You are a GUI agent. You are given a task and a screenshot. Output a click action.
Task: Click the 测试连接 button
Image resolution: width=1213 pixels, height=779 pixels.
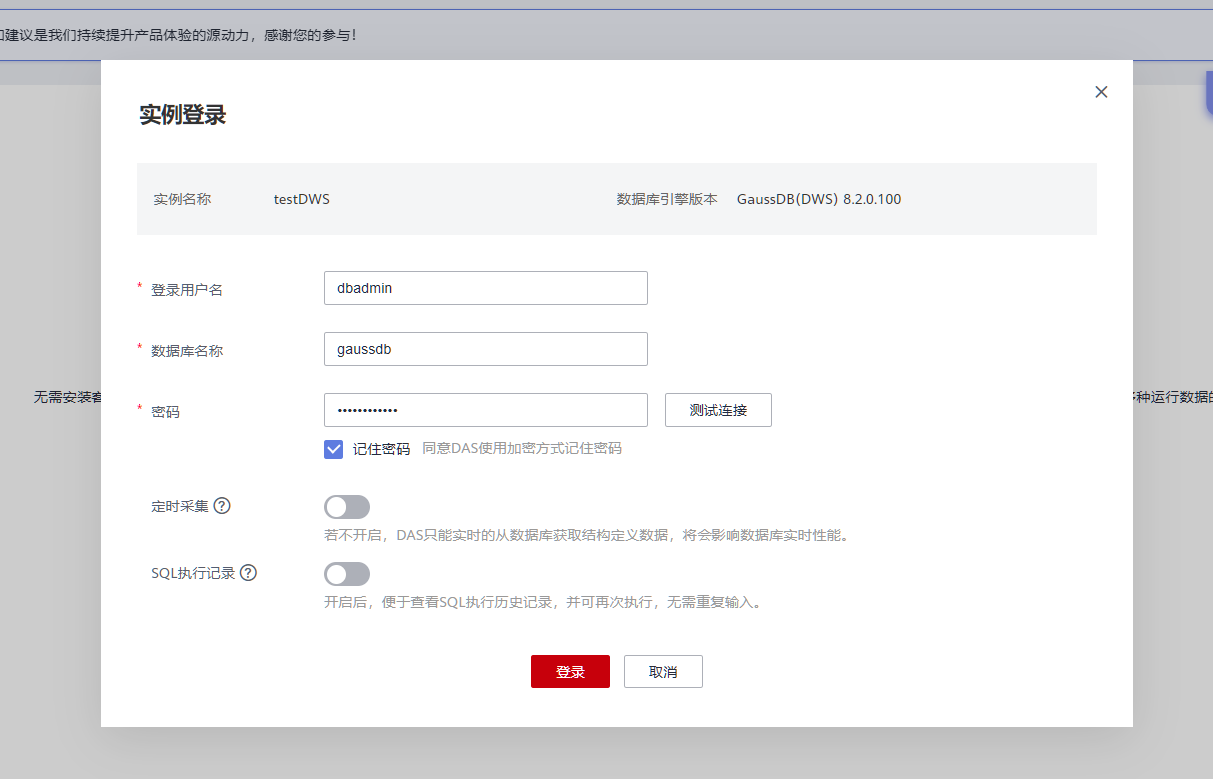(718, 410)
